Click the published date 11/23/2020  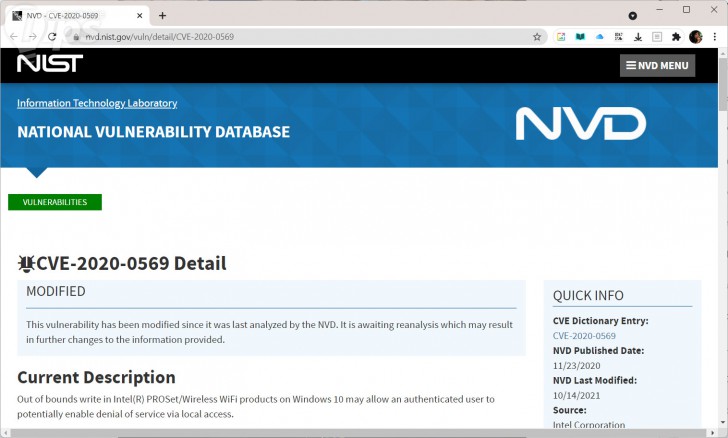576,366
